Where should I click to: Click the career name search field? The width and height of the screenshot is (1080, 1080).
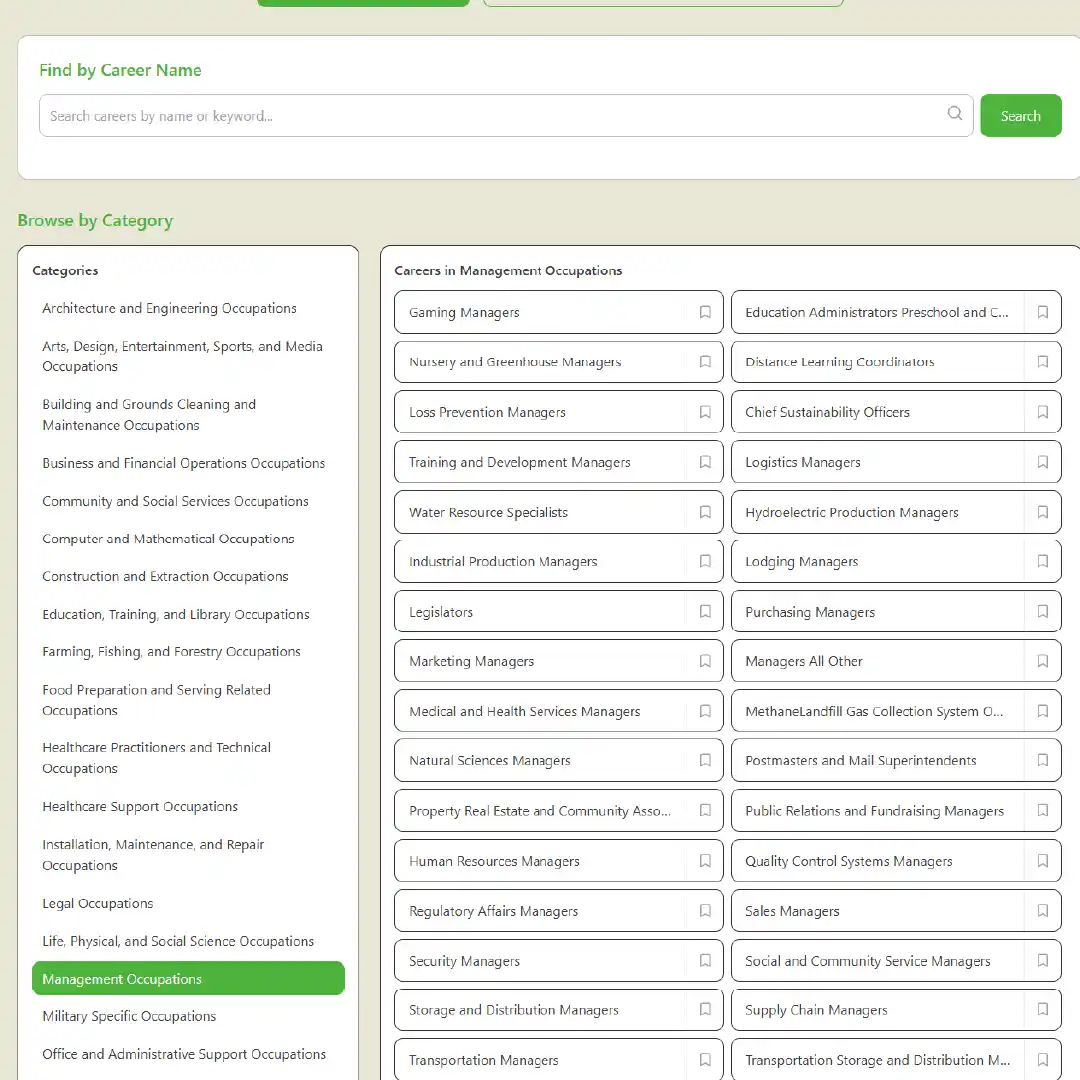pos(490,116)
